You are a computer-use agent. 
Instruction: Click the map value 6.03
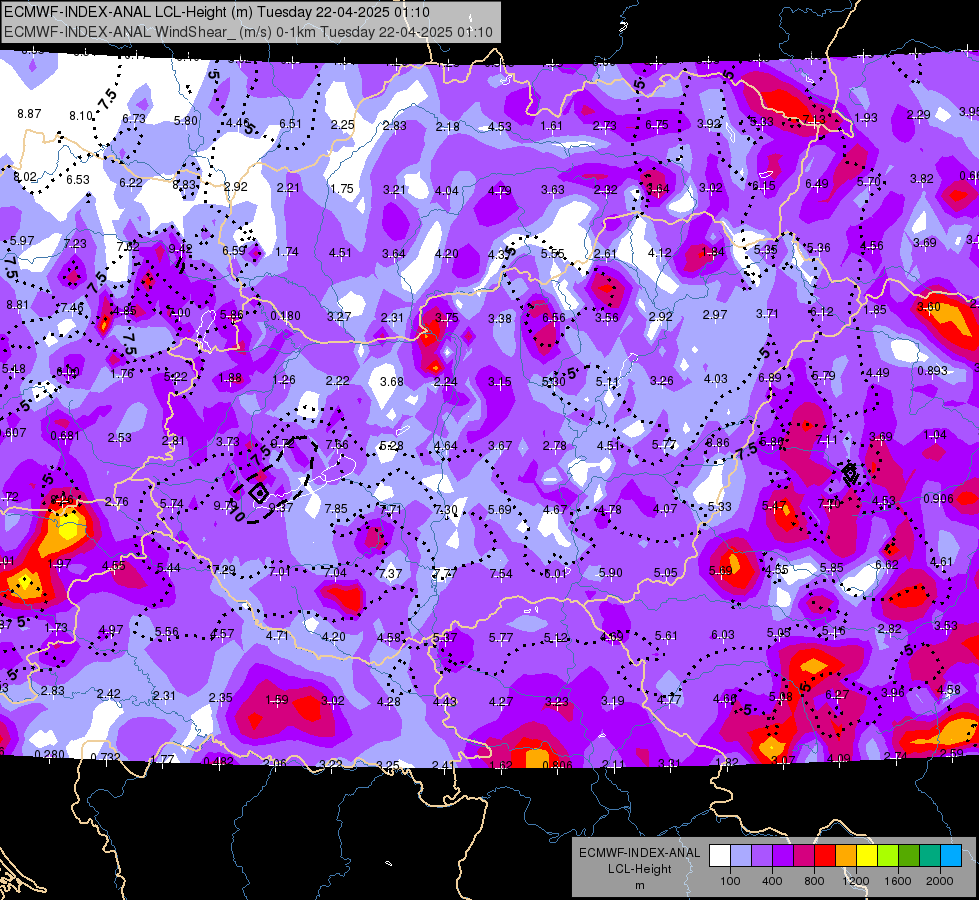click(722, 635)
